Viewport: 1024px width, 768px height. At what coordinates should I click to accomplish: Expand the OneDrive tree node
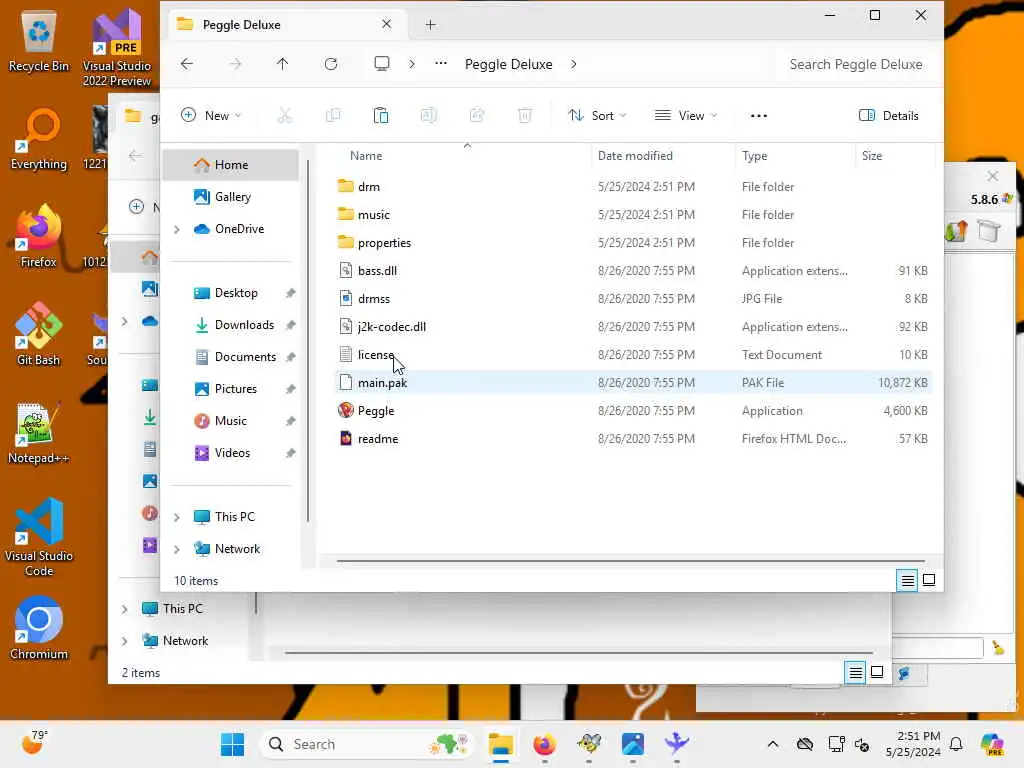176,229
